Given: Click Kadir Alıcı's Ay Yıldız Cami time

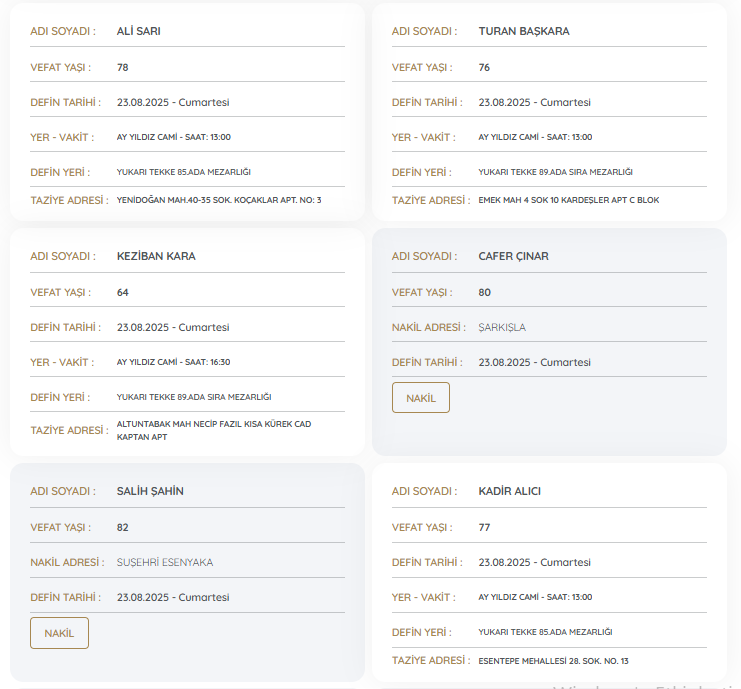Looking at the screenshot, I should 535,597.
